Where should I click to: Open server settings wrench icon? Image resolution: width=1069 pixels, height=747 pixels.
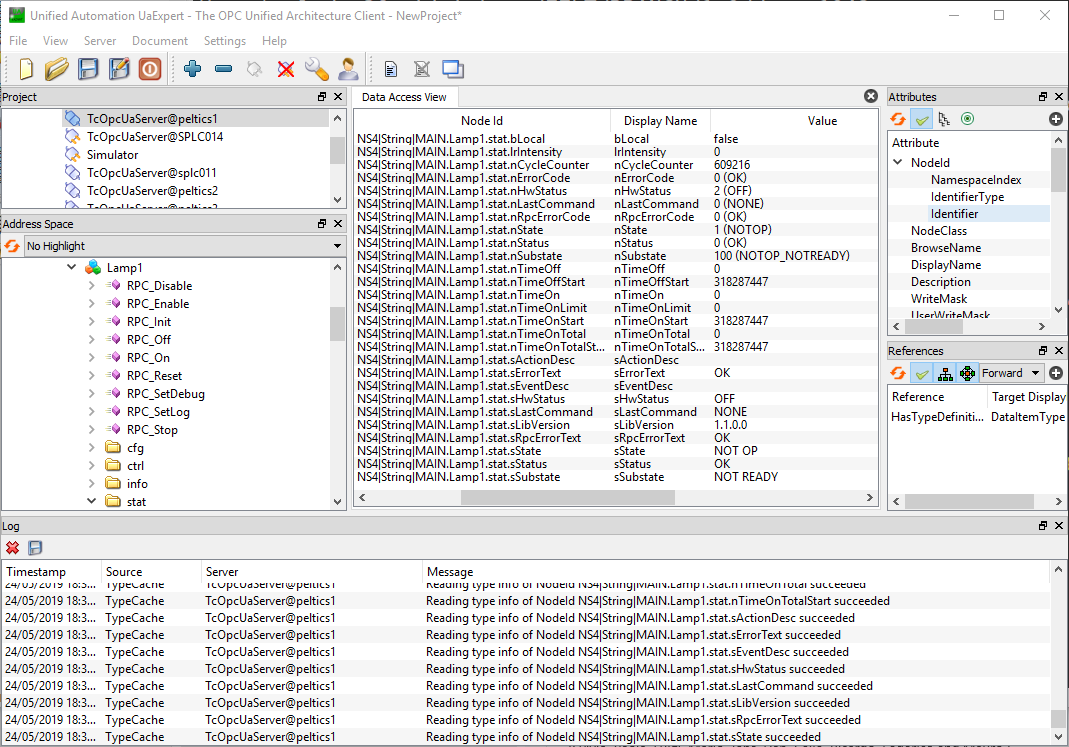(x=316, y=69)
